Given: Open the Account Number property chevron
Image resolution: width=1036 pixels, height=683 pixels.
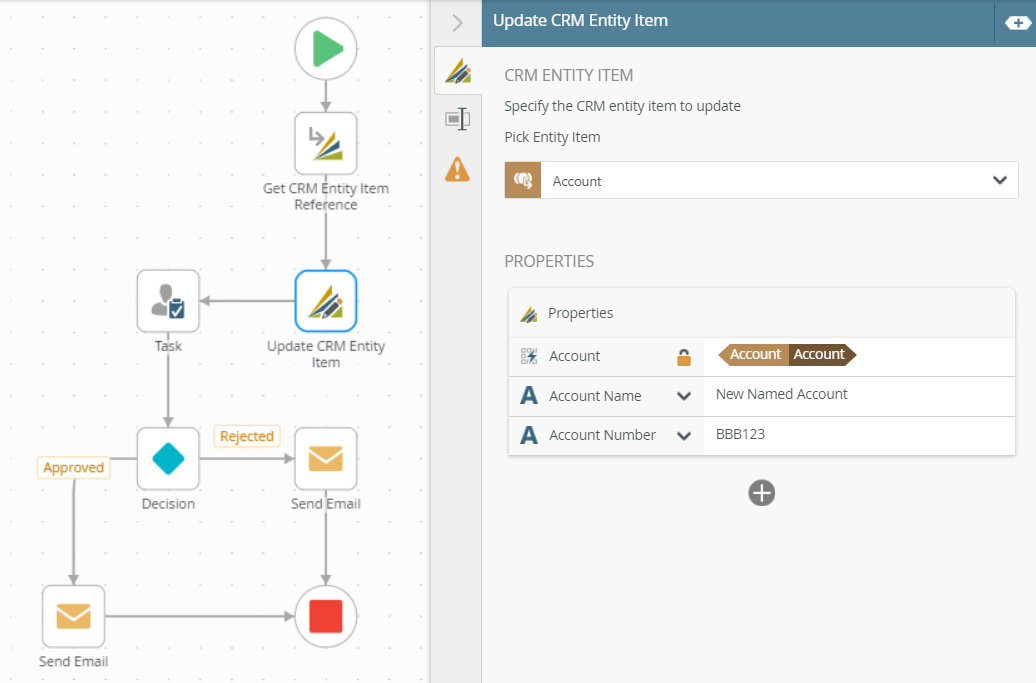Looking at the screenshot, I should click(x=684, y=436).
